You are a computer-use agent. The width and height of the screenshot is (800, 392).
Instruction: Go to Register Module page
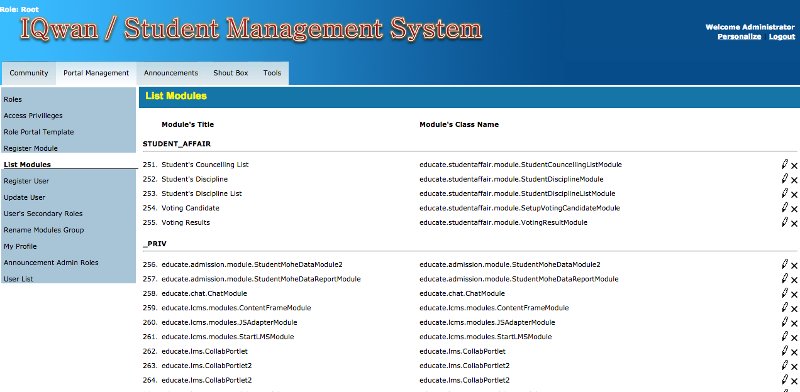point(31,149)
